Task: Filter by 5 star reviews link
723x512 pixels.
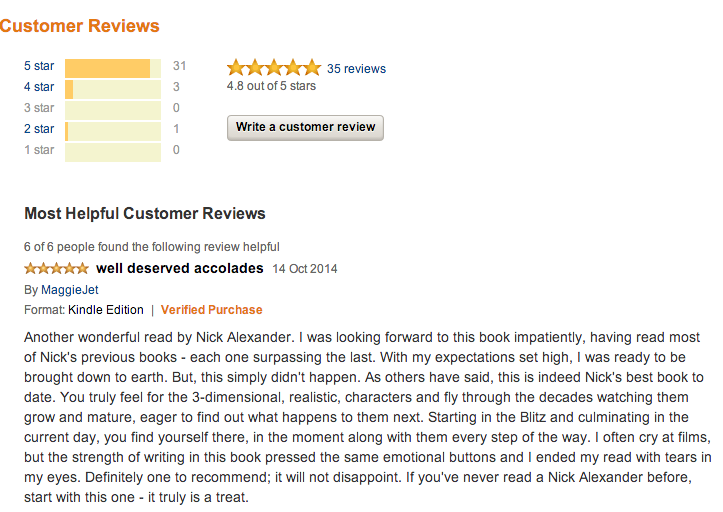Action: pos(39,66)
